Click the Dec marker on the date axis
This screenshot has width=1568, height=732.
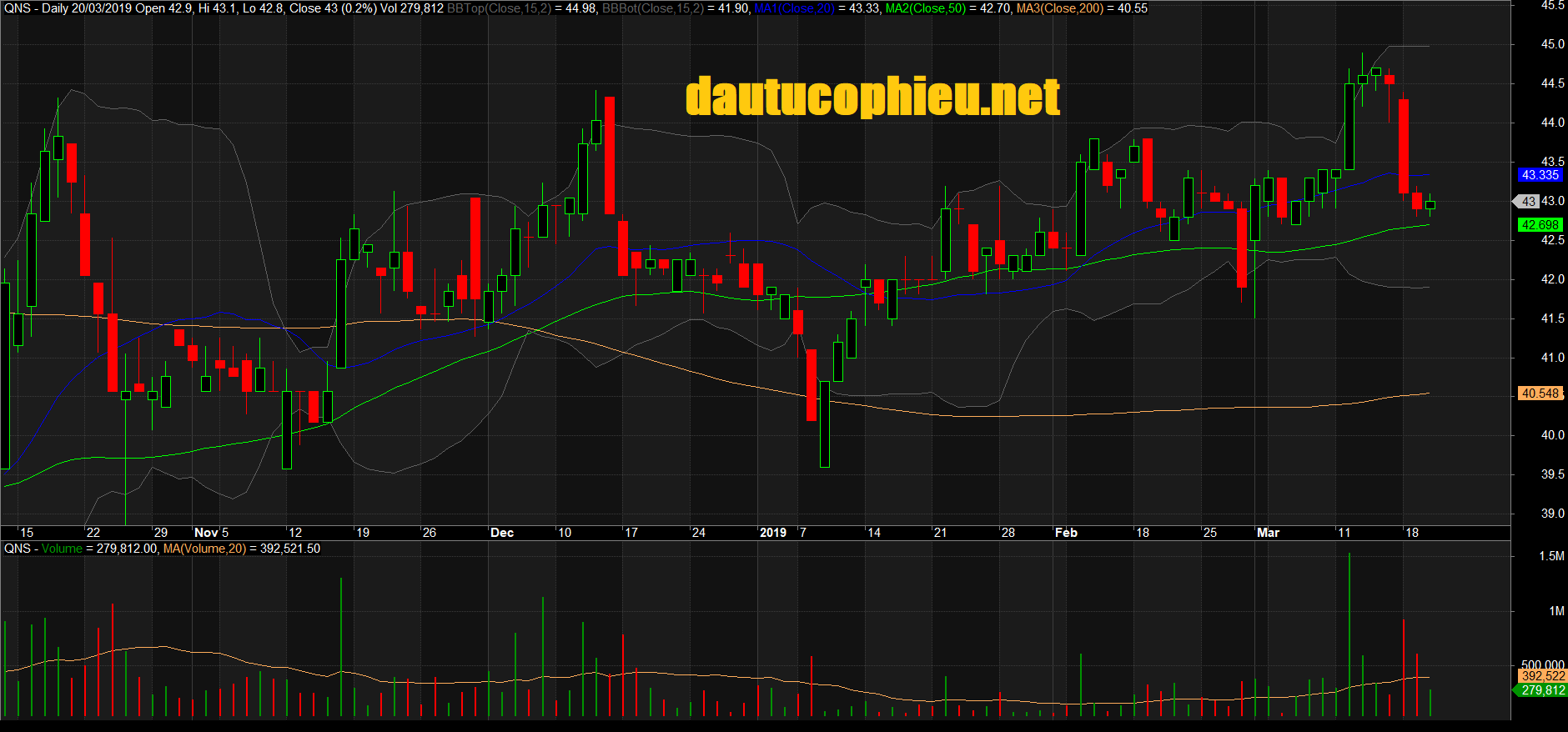pos(501,533)
